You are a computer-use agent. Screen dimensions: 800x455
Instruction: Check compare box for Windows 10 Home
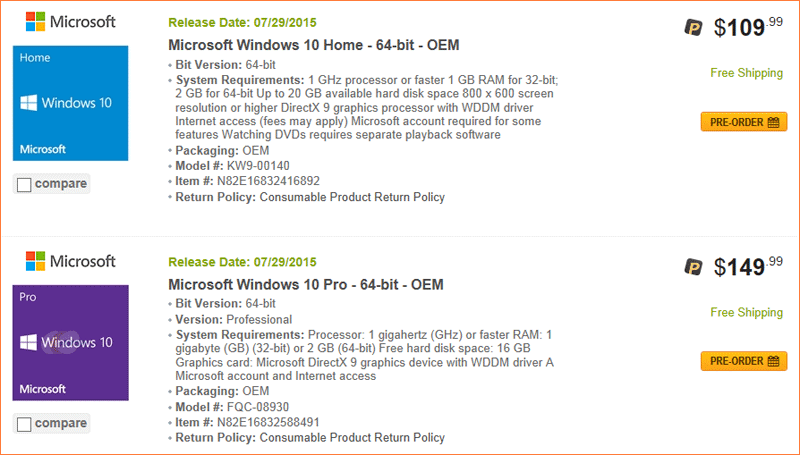pos(24,184)
